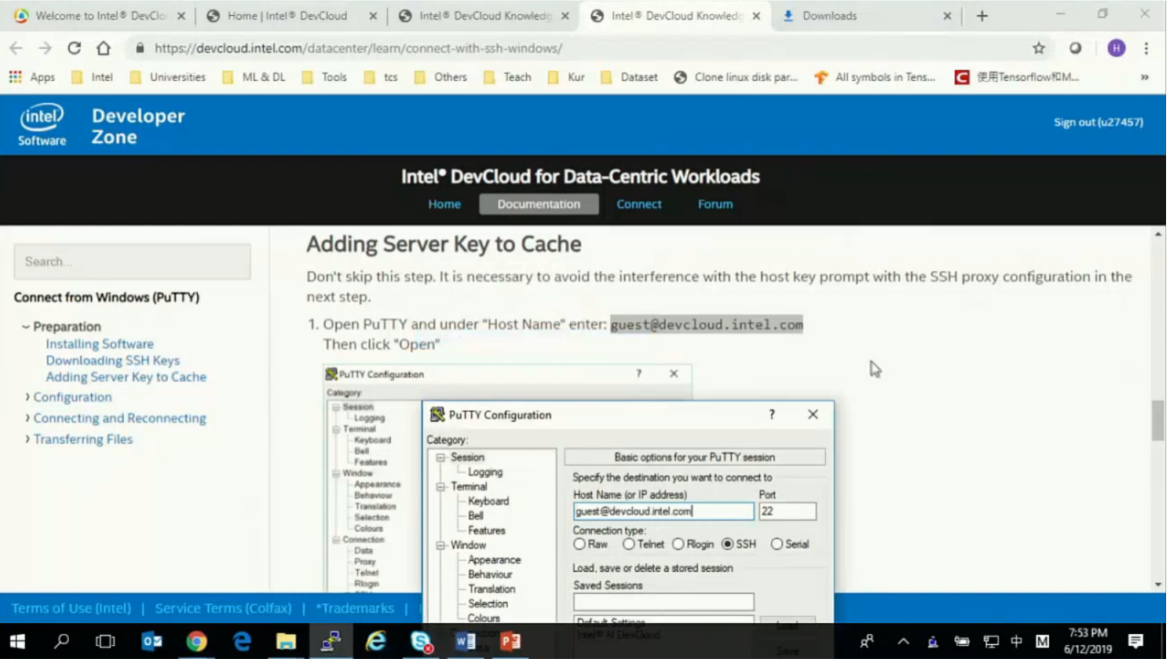
Task: Open File Explorer from the taskbar
Action: pos(286,641)
